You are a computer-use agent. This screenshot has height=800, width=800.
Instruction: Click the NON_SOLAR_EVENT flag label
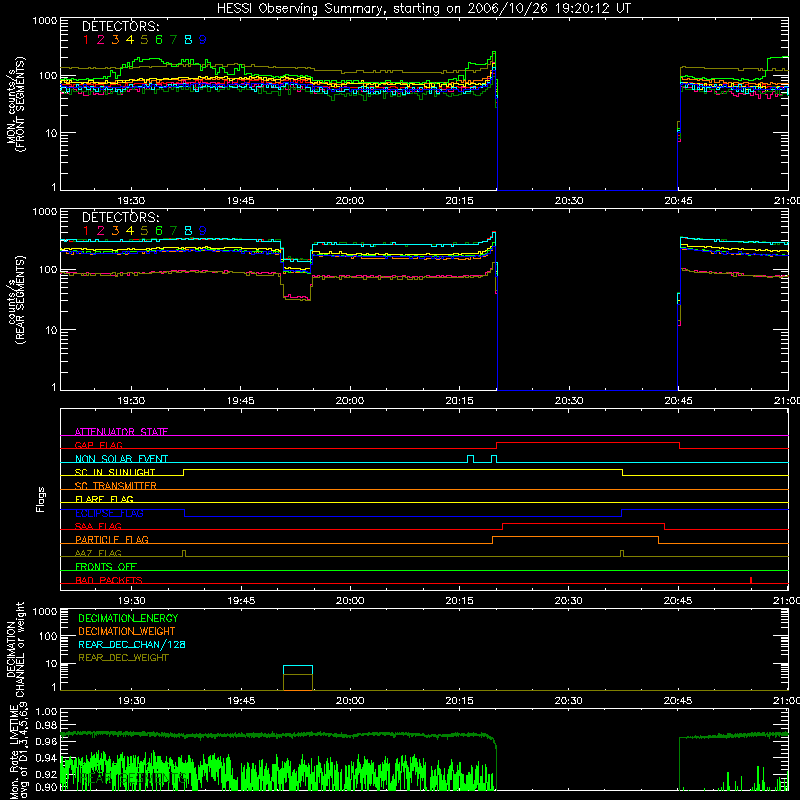(x=121, y=459)
